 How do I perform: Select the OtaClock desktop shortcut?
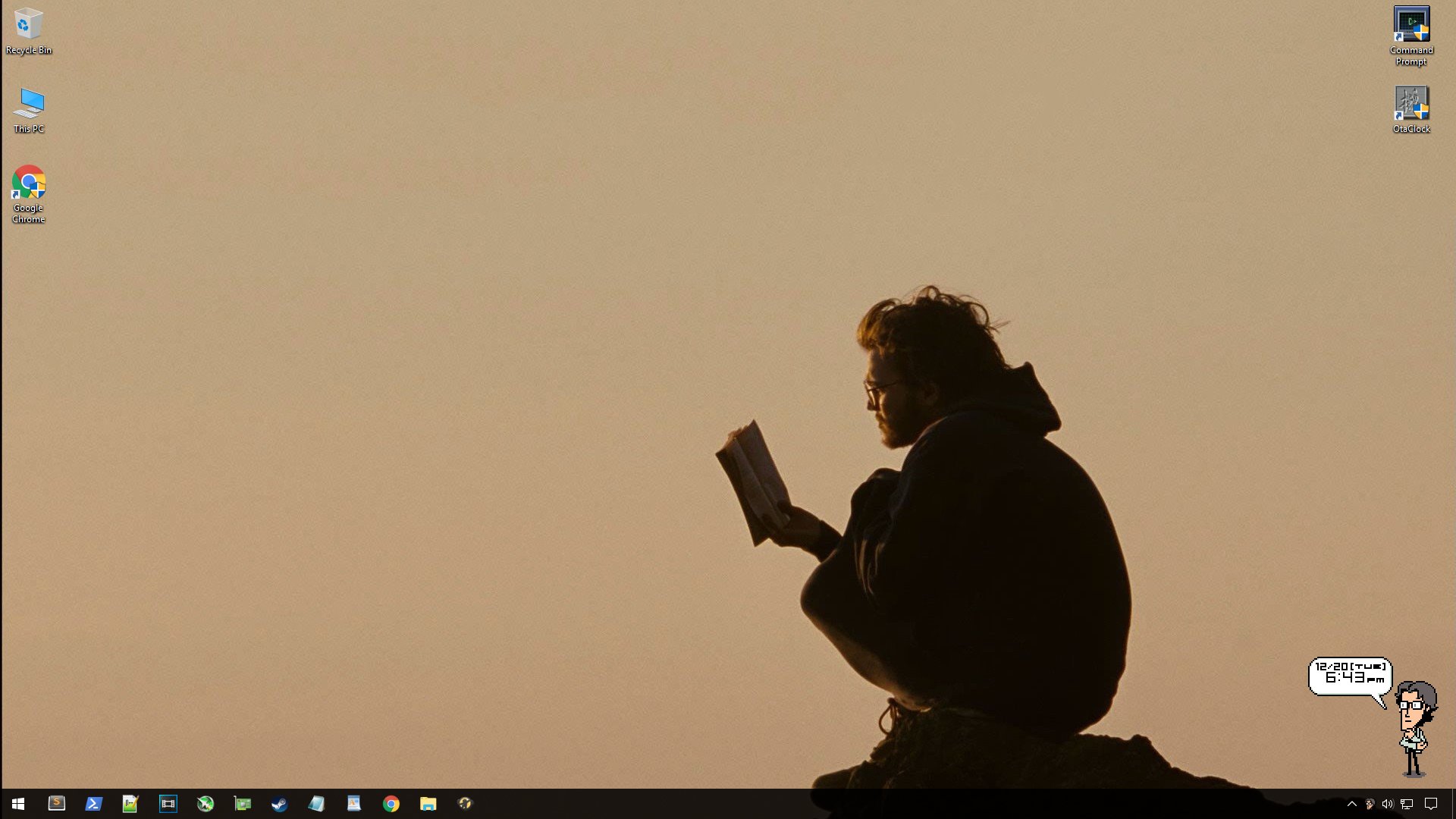coord(1411,110)
